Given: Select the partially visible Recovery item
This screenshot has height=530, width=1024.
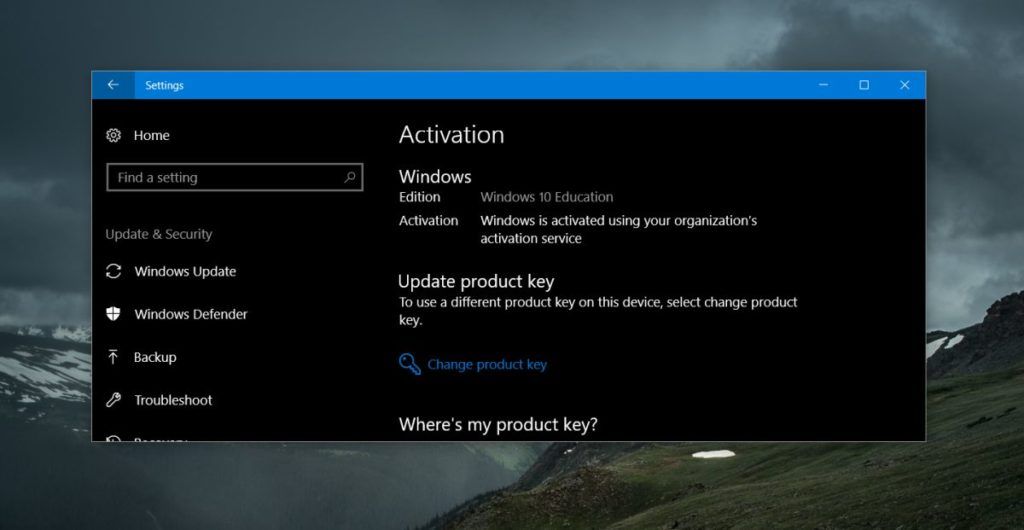Looking at the screenshot, I should pyautogui.click(x=160, y=438).
